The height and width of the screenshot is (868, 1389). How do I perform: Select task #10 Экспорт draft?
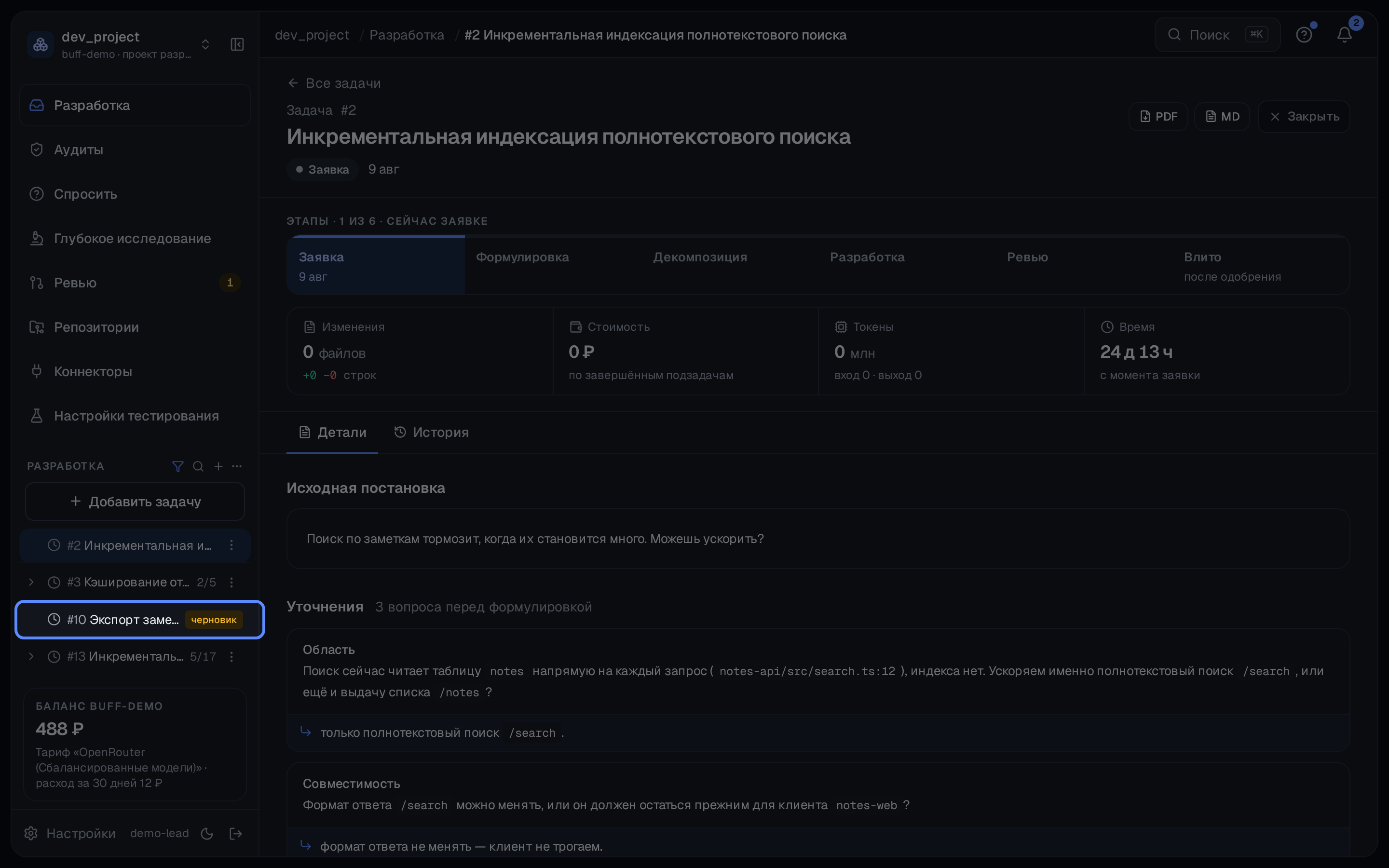139,620
